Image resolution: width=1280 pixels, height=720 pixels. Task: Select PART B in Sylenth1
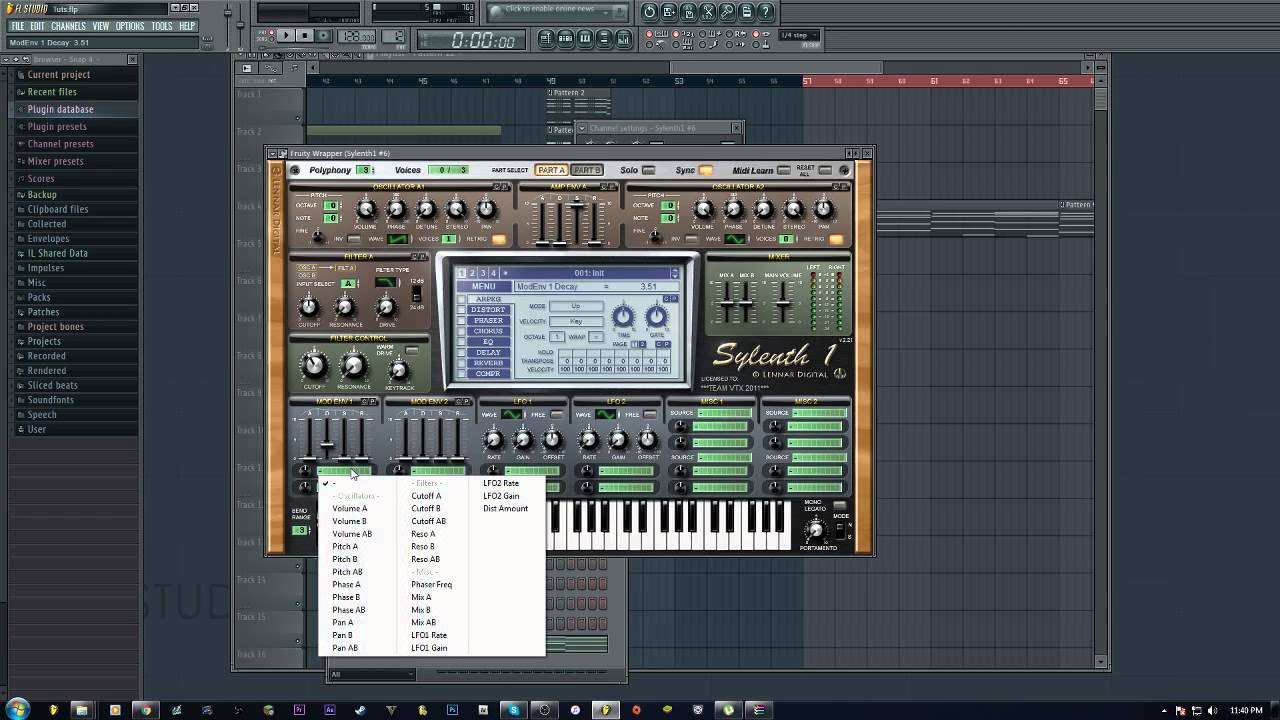tap(587, 170)
